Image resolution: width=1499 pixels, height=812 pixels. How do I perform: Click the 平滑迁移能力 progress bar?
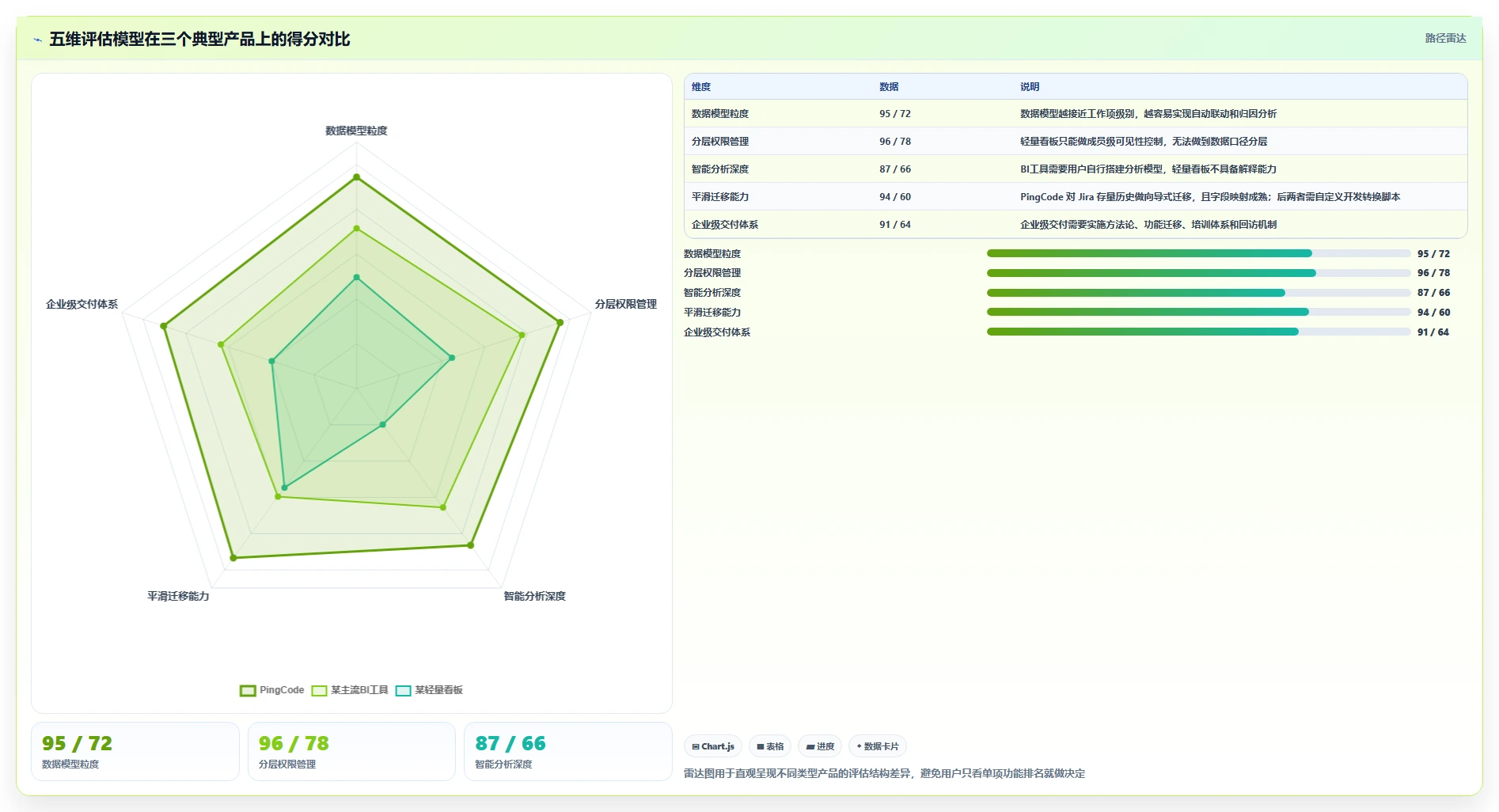(1198, 312)
